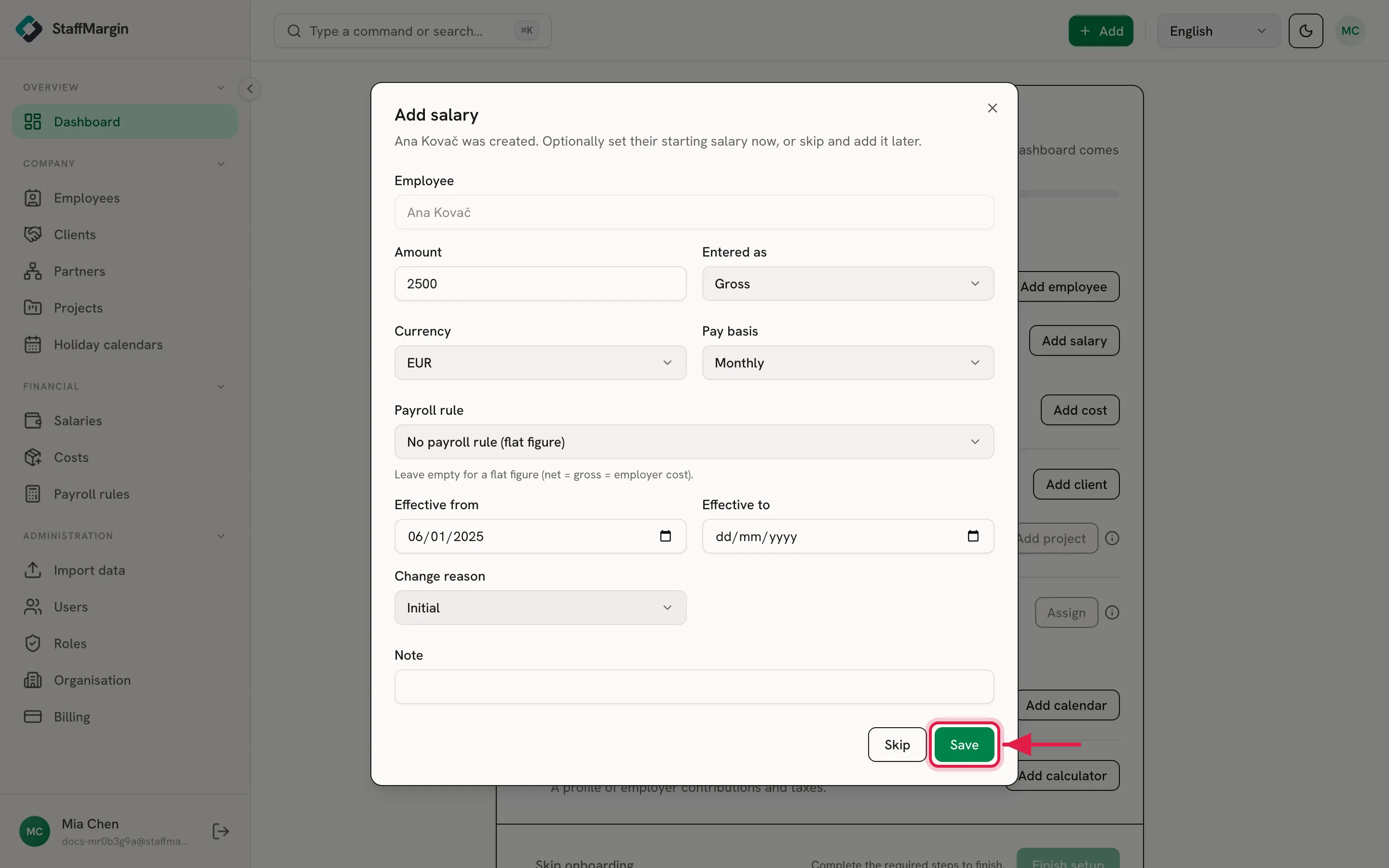The height and width of the screenshot is (868, 1389).
Task: Open the Effective to calendar picker
Action: tap(973, 536)
